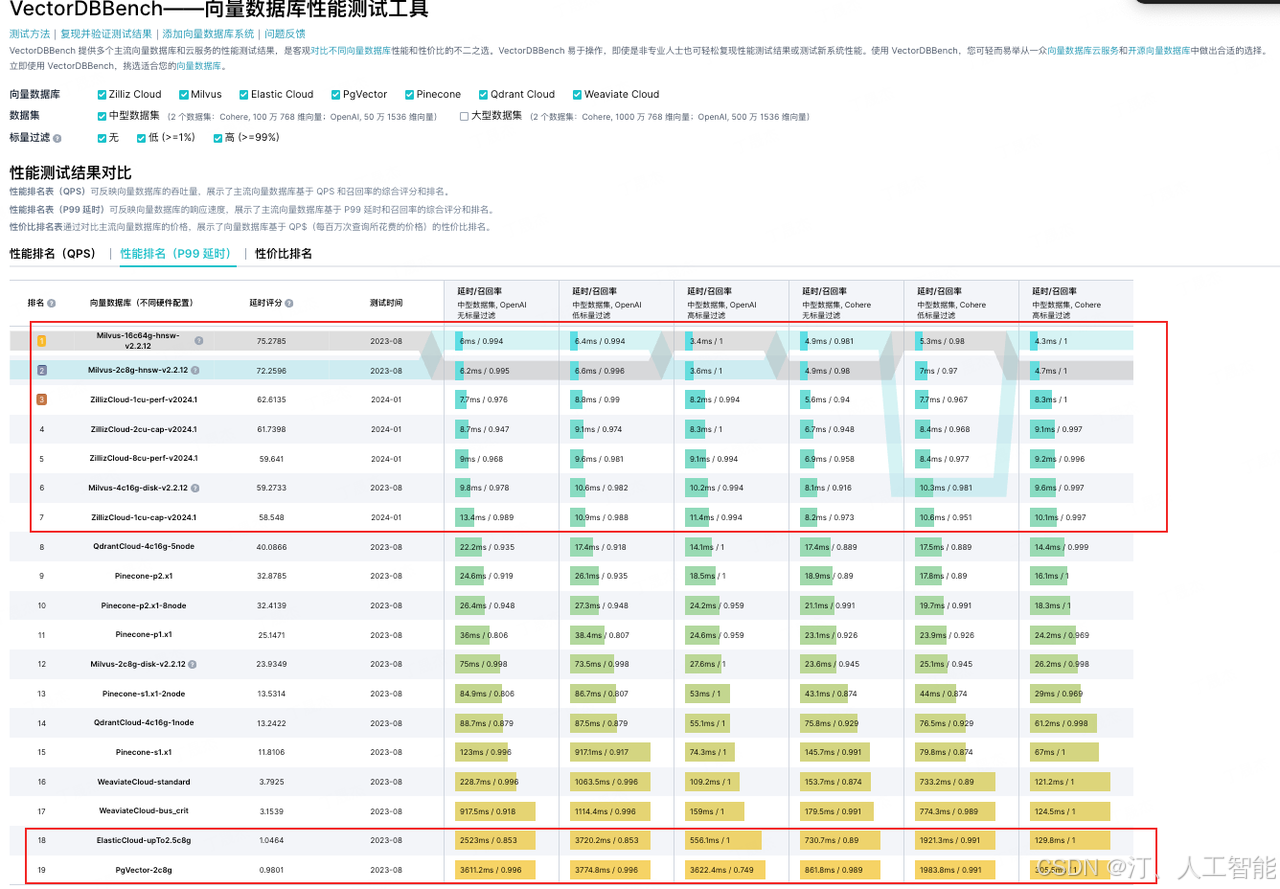Click the 0.9801 latency score cell
1280x889 pixels.
(271, 870)
